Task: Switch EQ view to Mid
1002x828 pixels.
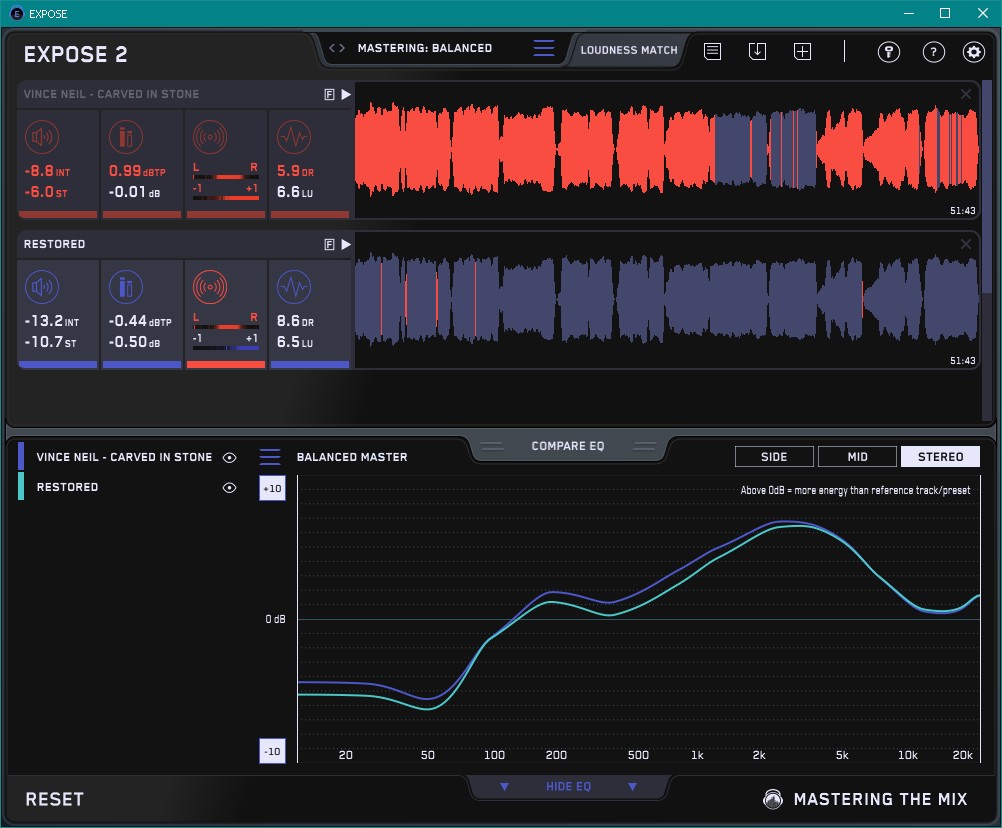Action: pos(857,457)
